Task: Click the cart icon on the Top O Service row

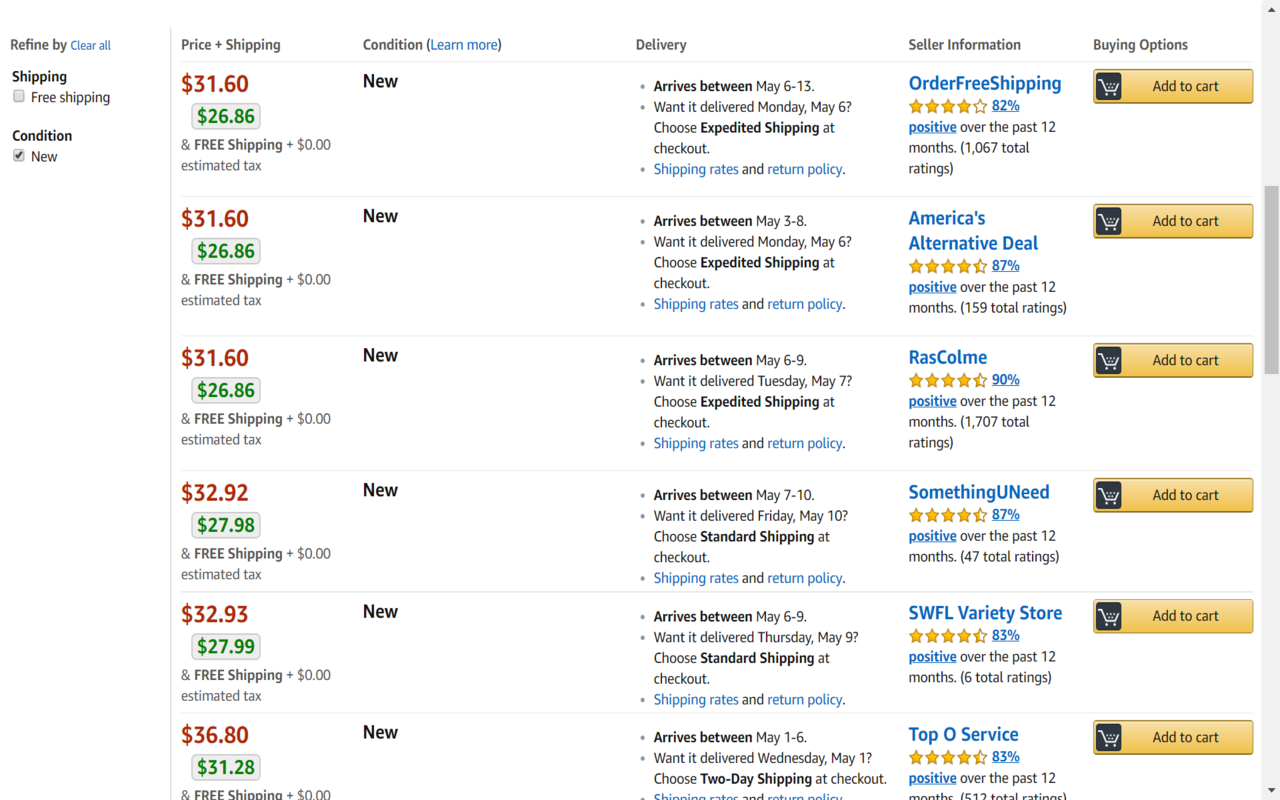Action: point(1108,737)
